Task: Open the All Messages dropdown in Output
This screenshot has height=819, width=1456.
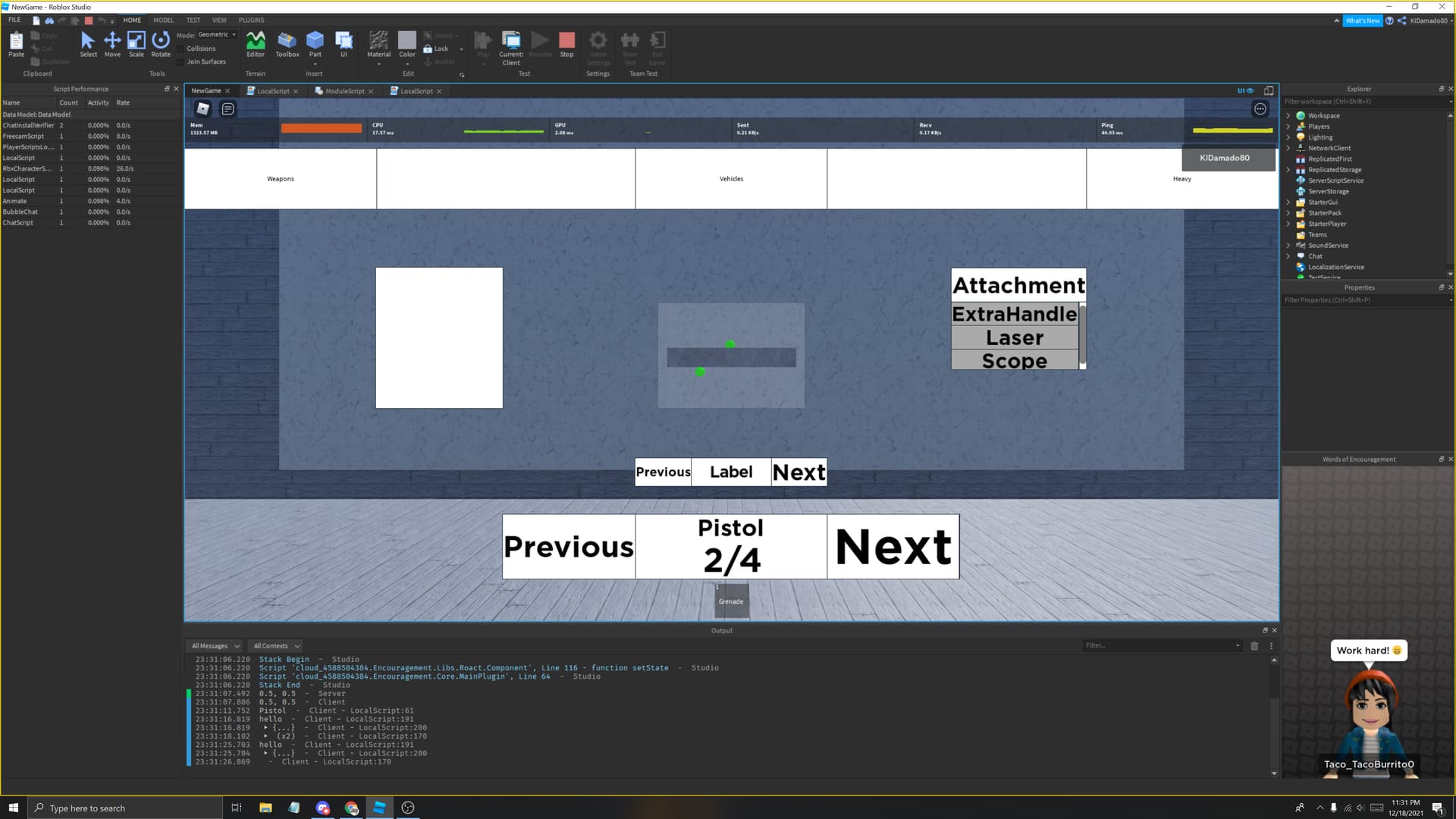Action: 215,645
